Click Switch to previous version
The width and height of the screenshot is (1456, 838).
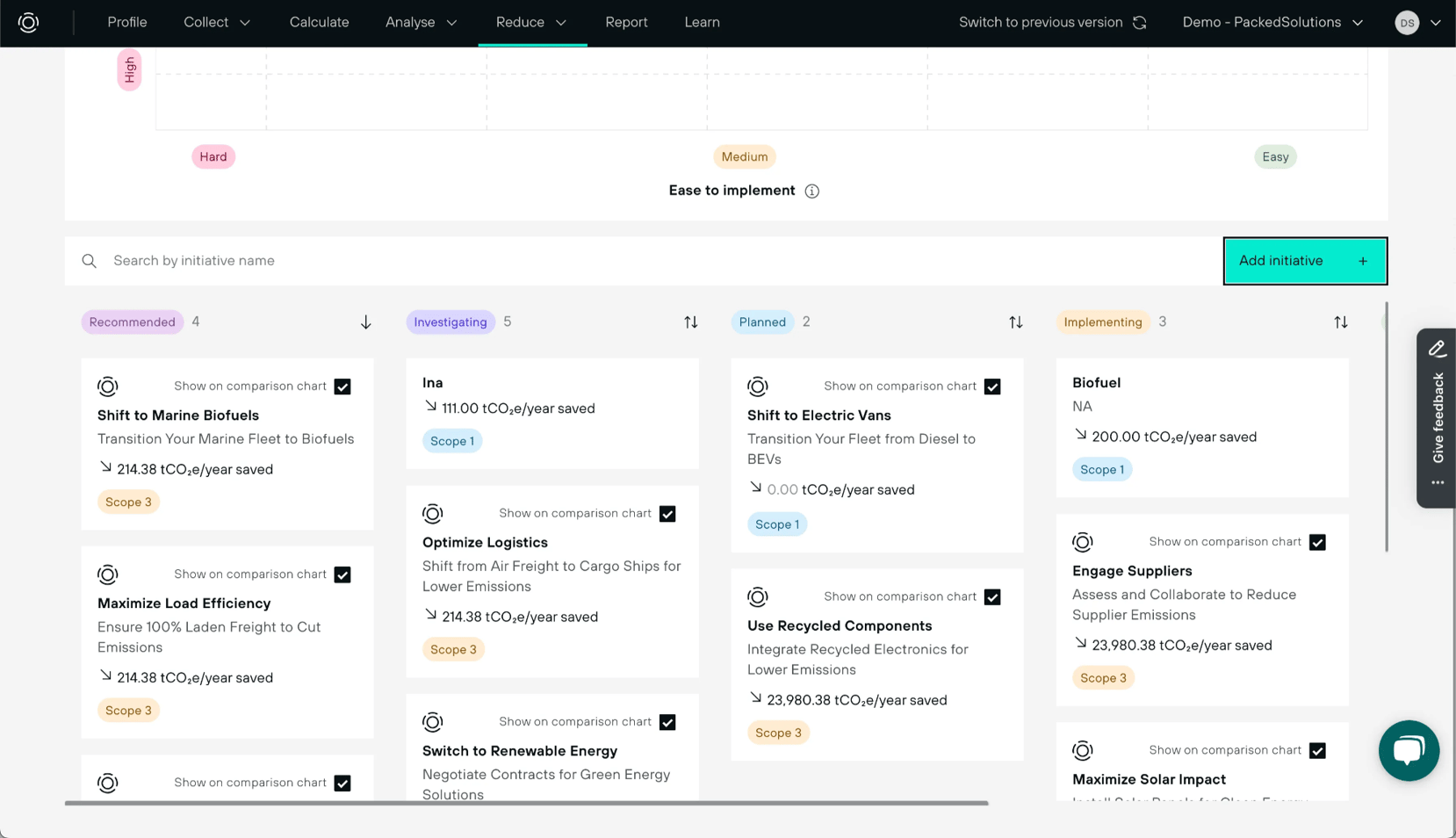click(1040, 22)
